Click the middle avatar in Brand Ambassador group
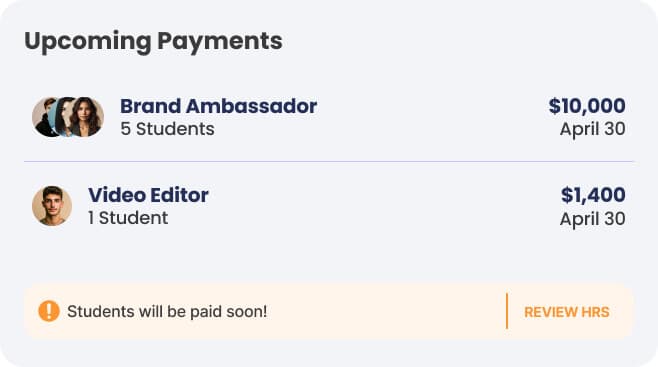The image size is (658, 367). point(62,117)
